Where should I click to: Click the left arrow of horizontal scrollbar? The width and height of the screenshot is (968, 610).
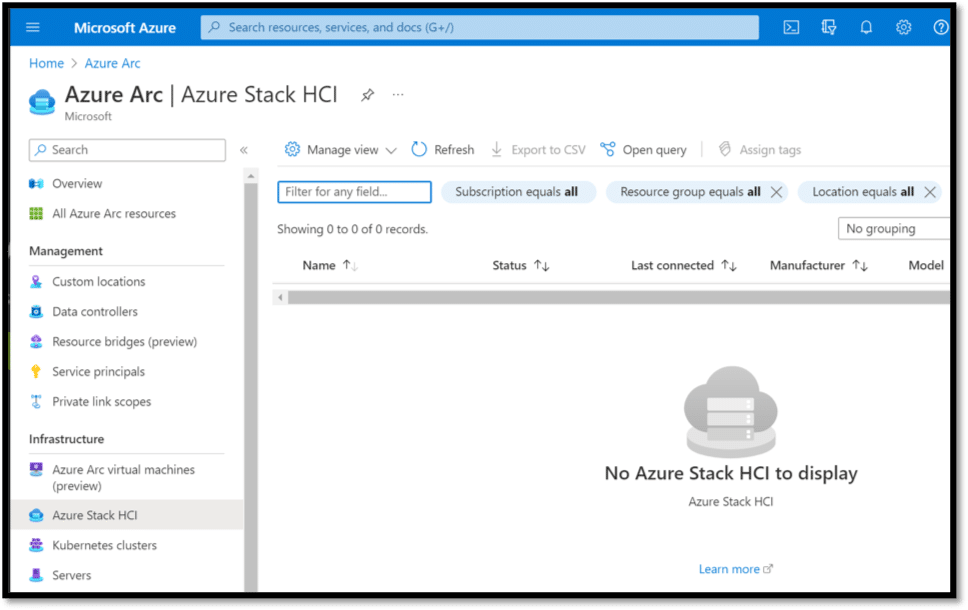[x=280, y=298]
